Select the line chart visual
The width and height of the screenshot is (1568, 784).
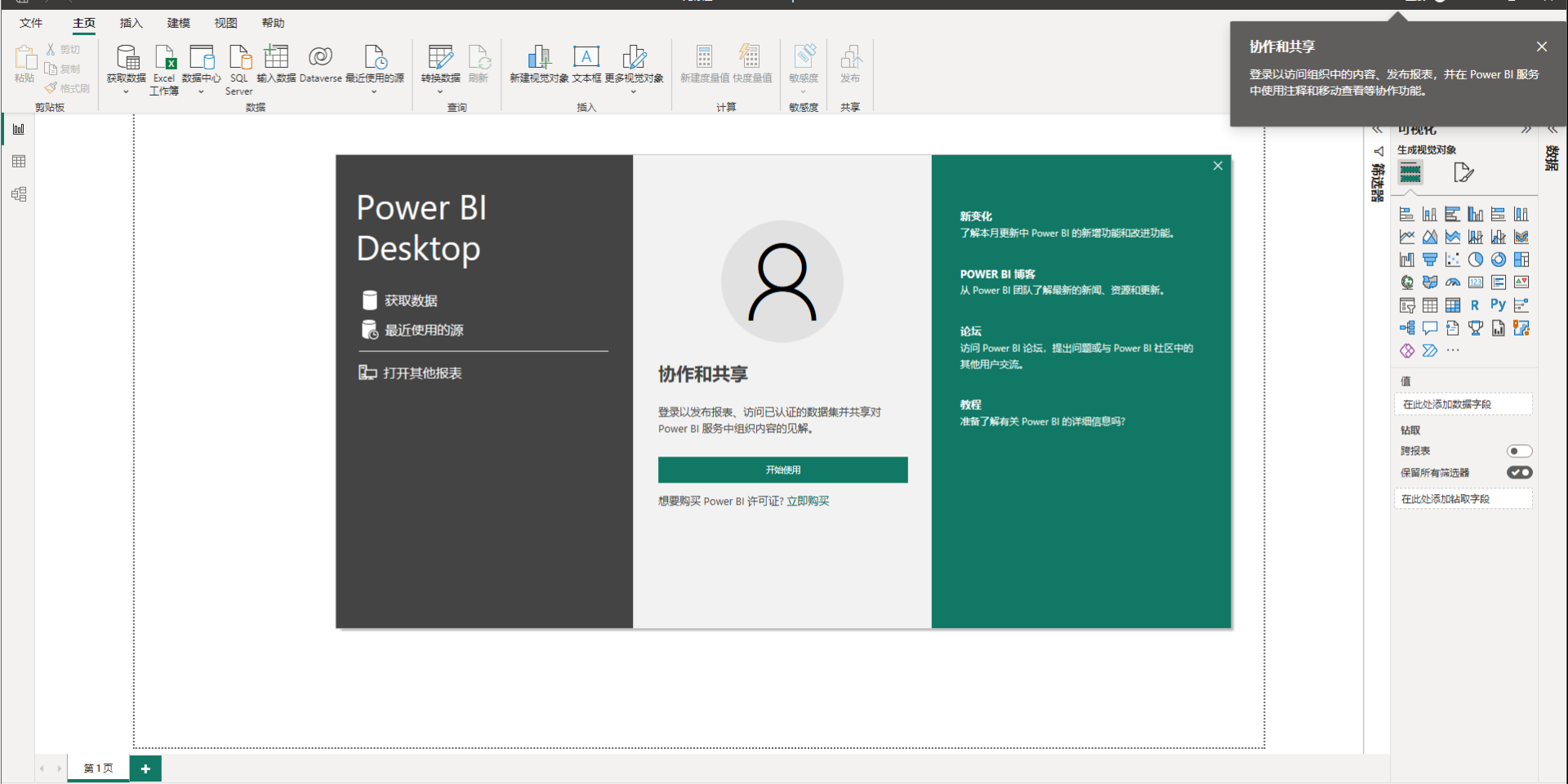point(1406,237)
